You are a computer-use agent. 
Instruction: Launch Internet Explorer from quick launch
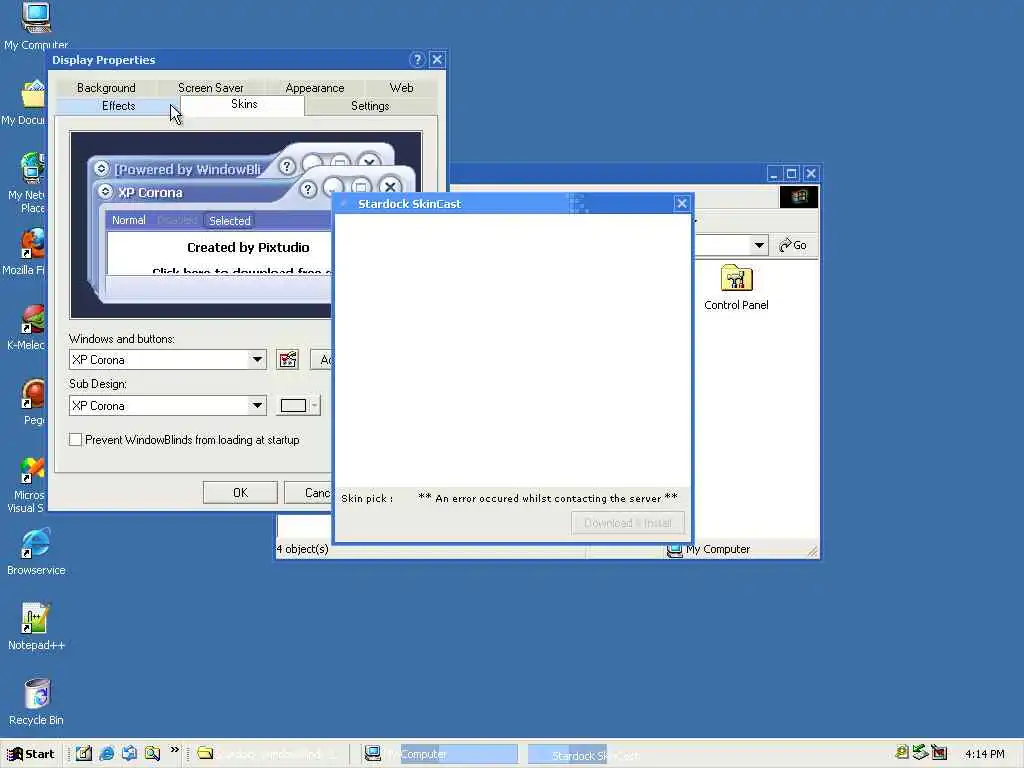(106, 753)
